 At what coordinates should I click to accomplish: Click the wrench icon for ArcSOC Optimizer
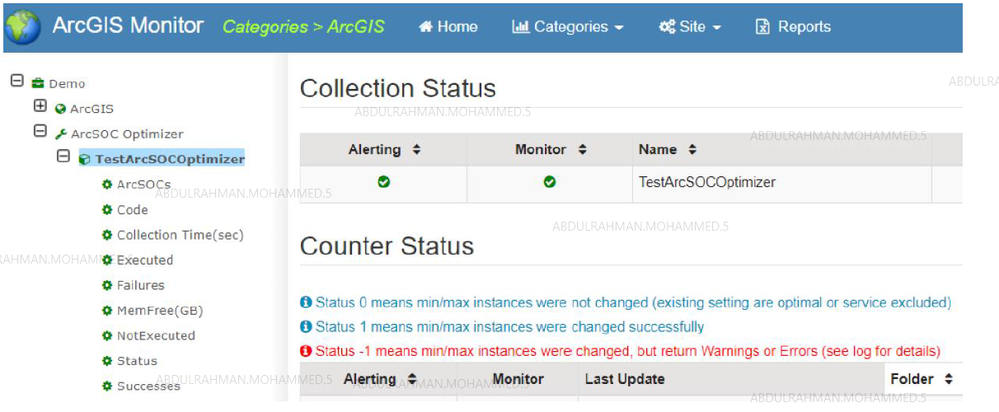(61, 134)
